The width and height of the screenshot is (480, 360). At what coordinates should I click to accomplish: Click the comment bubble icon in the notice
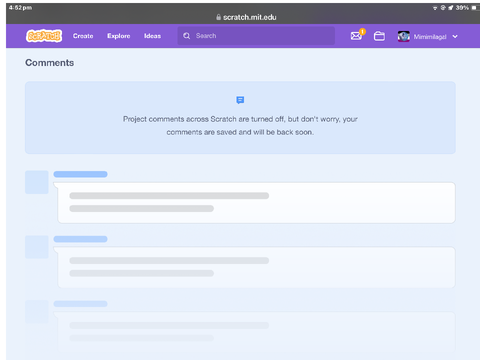(240, 100)
